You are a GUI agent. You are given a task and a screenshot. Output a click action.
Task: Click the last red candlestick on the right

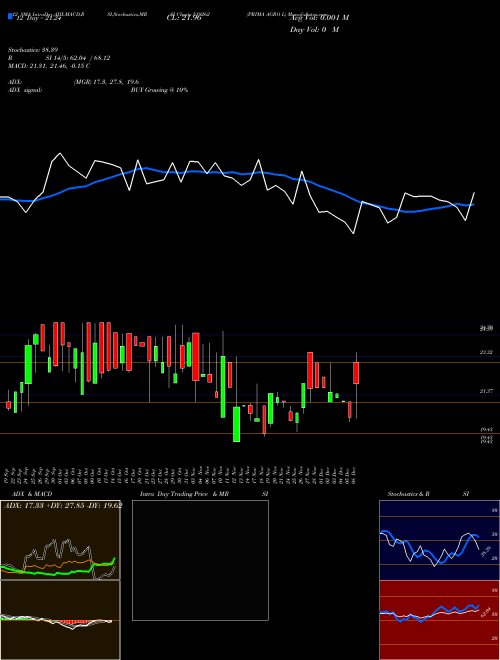click(356, 373)
